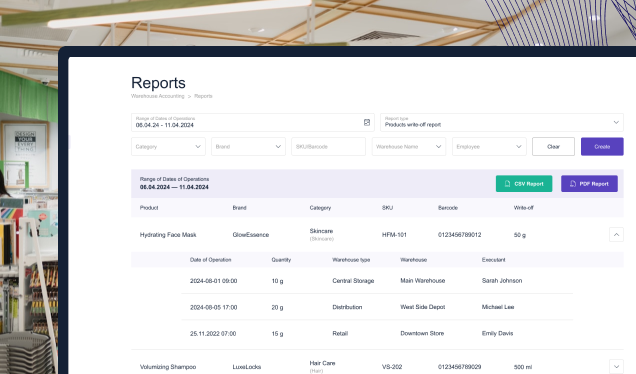Click the VS-202 SKU cell

[392, 367]
